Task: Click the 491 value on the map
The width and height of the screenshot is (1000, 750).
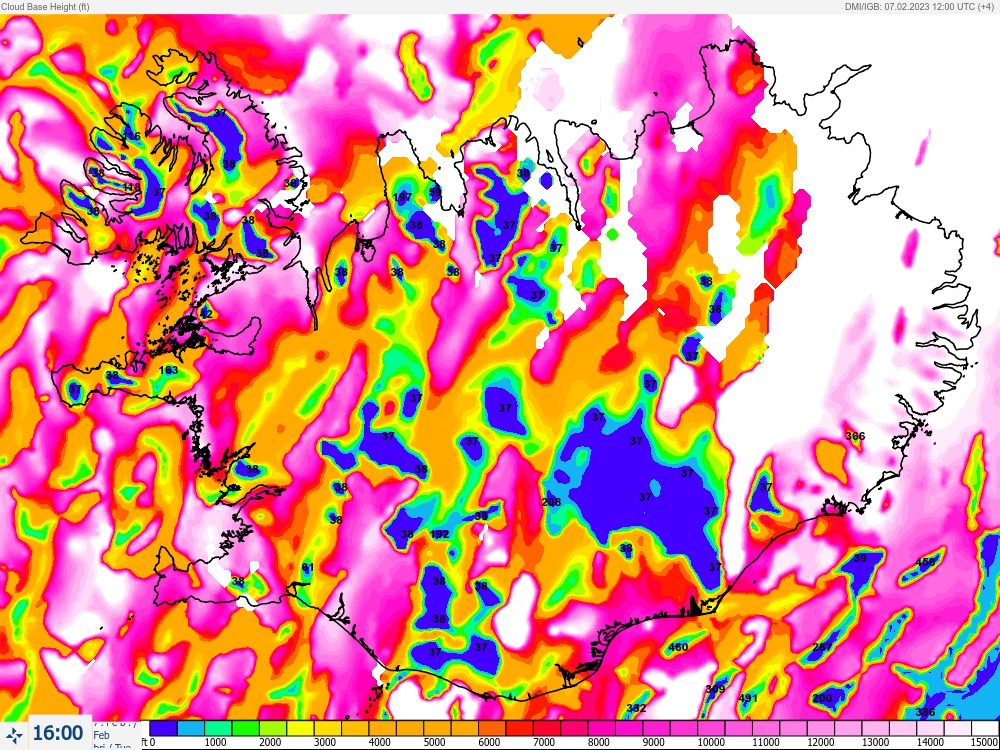Action: pyautogui.click(x=748, y=698)
